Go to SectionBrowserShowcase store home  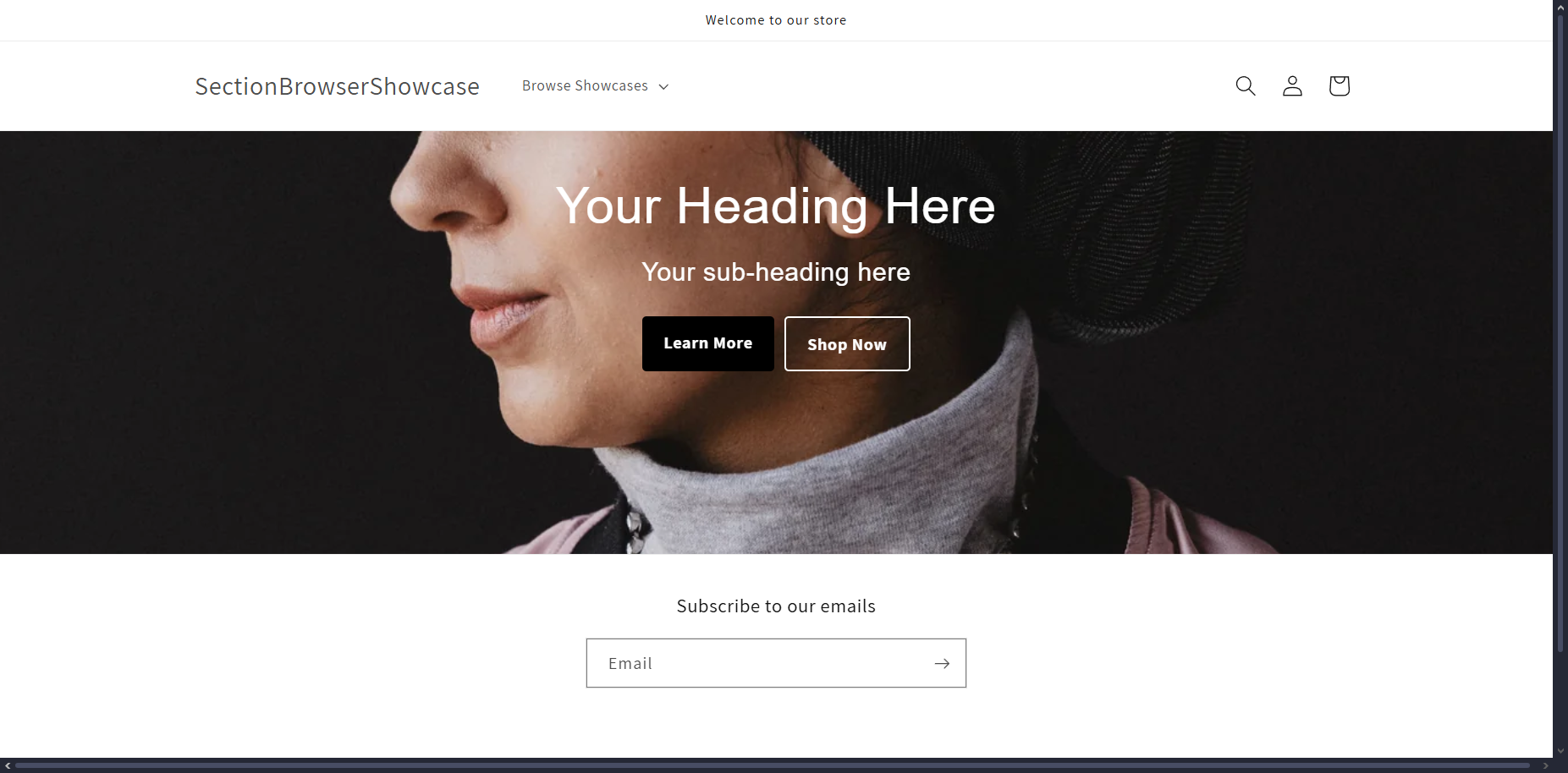337,86
